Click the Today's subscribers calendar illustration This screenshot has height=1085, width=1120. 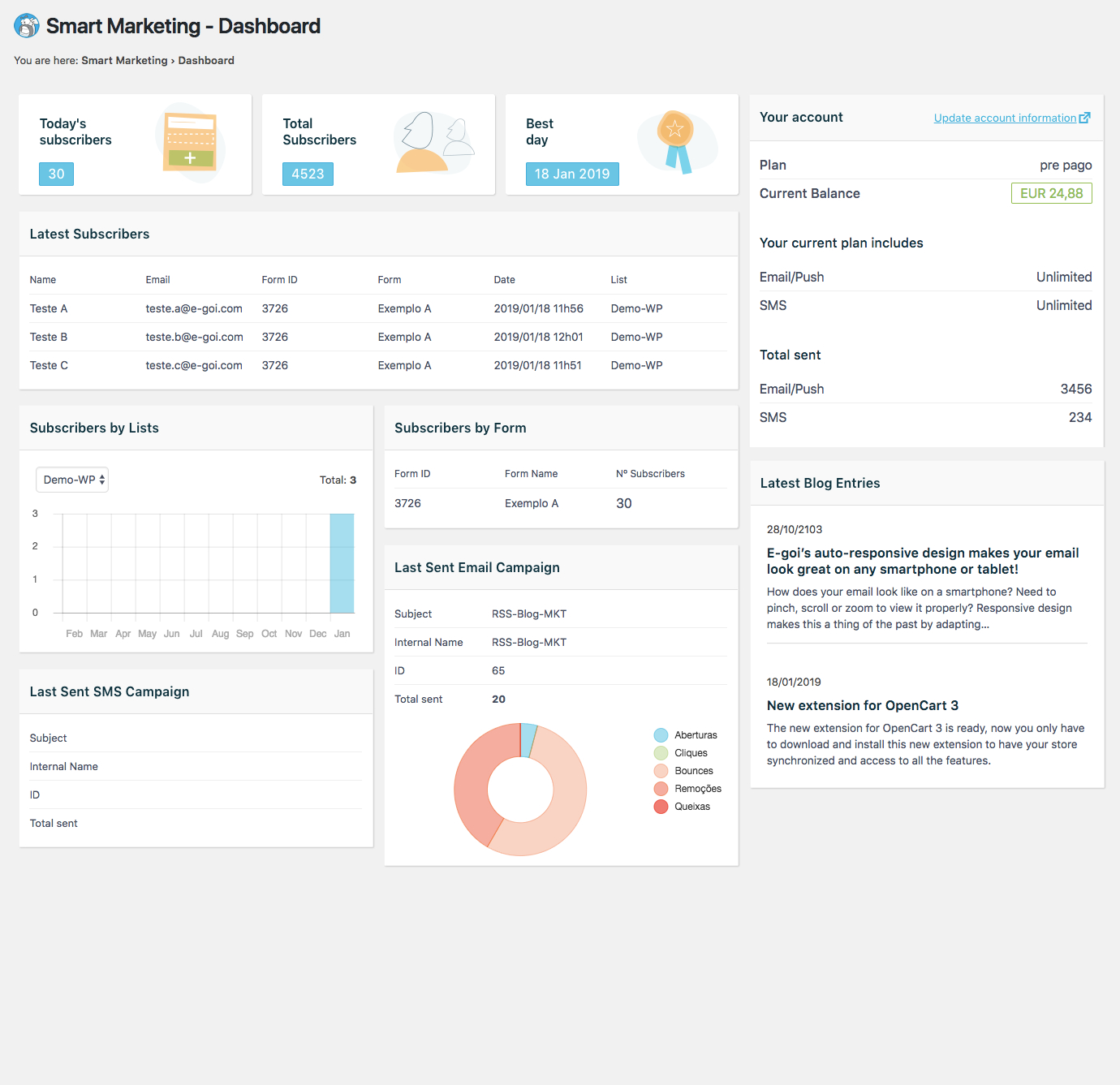coord(190,143)
